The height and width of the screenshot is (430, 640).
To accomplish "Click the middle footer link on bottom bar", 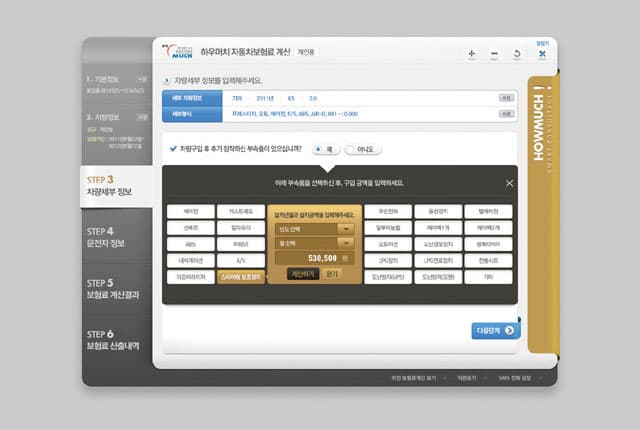I will coord(467,379).
